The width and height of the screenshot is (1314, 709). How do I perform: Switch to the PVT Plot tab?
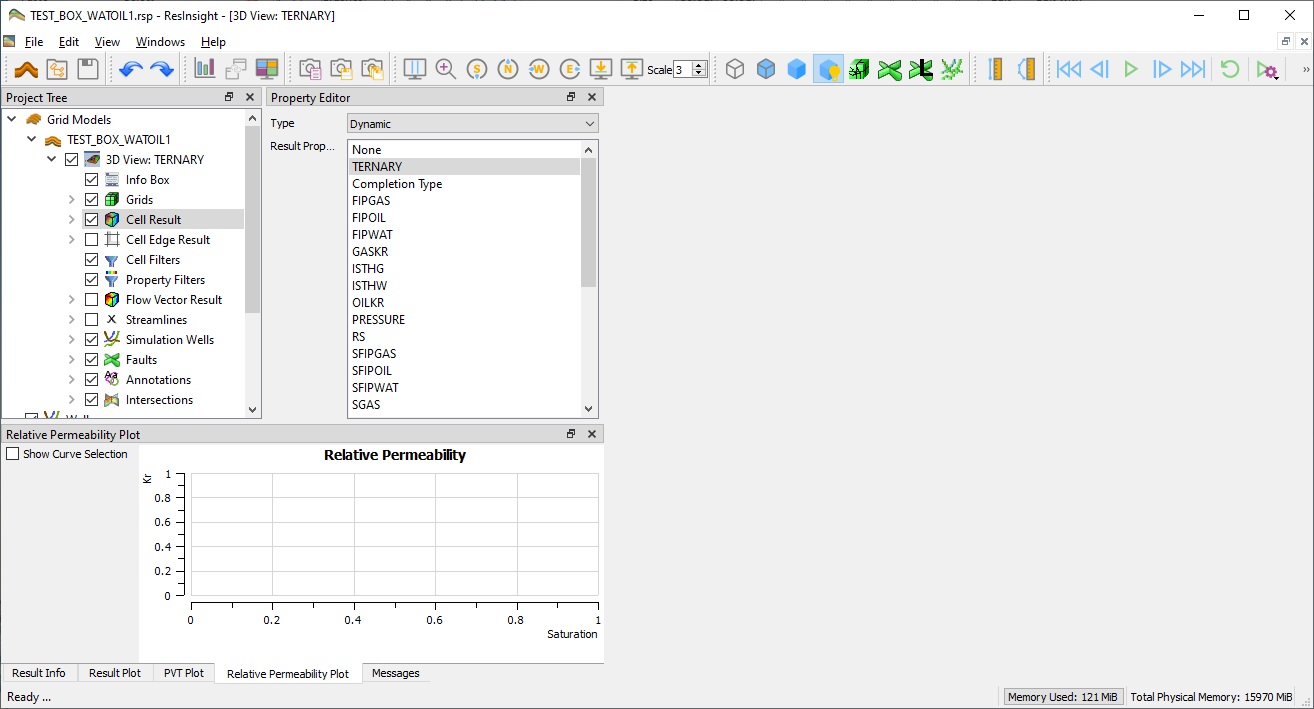tap(183, 673)
